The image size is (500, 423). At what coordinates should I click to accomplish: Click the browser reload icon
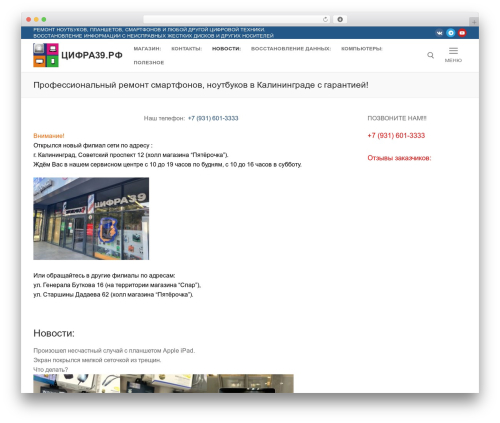[325, 19]
